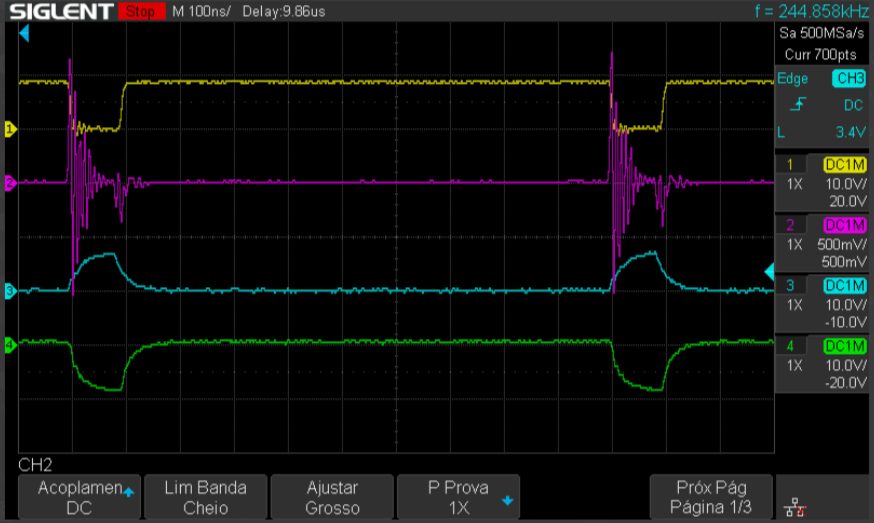Toggle Ajustar Grosso adjust mode
This screenshot has width=874, height=523.
332,497
